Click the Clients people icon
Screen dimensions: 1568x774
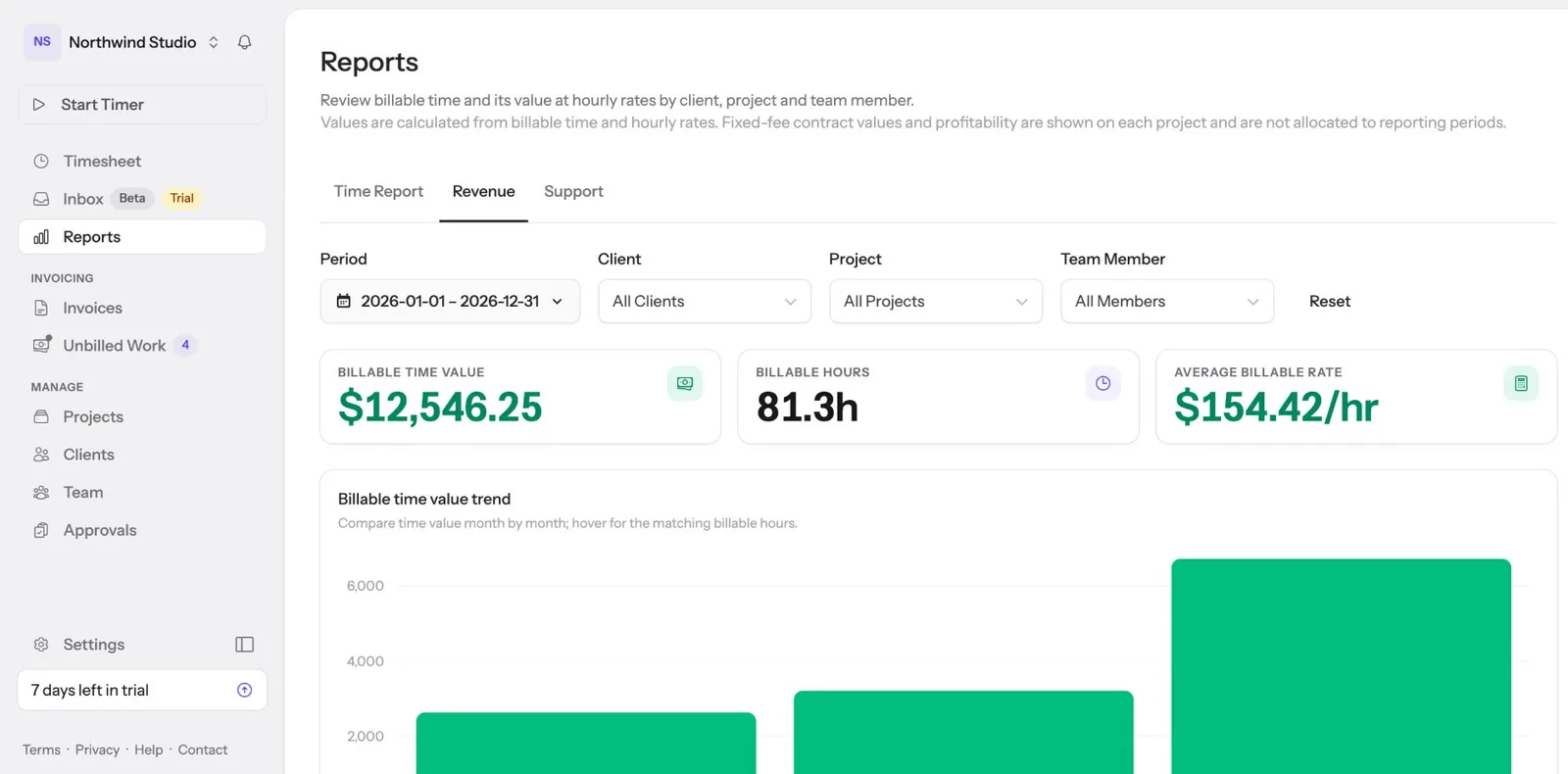coord(41,455)
